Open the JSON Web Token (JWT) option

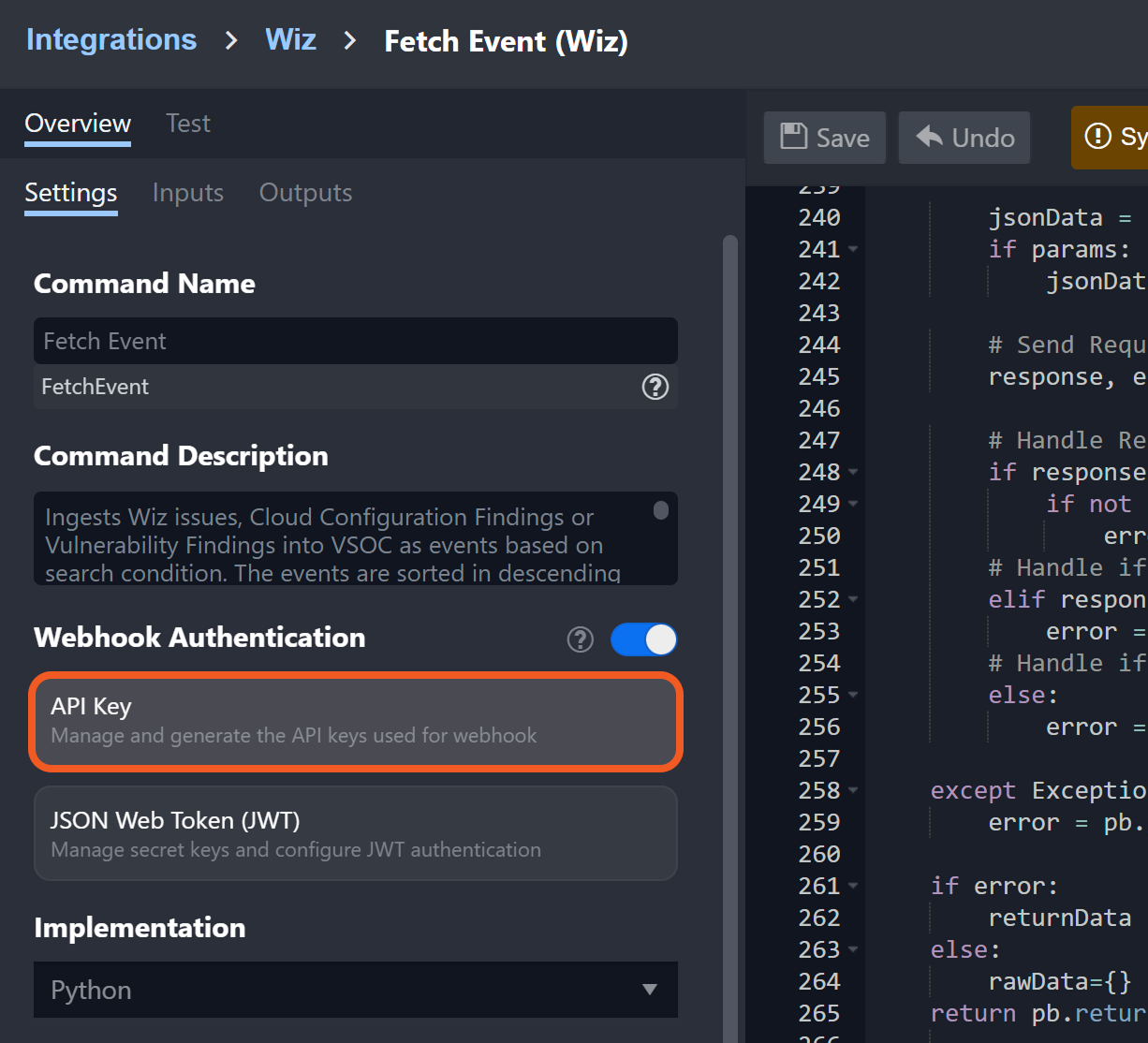point(356,833)
